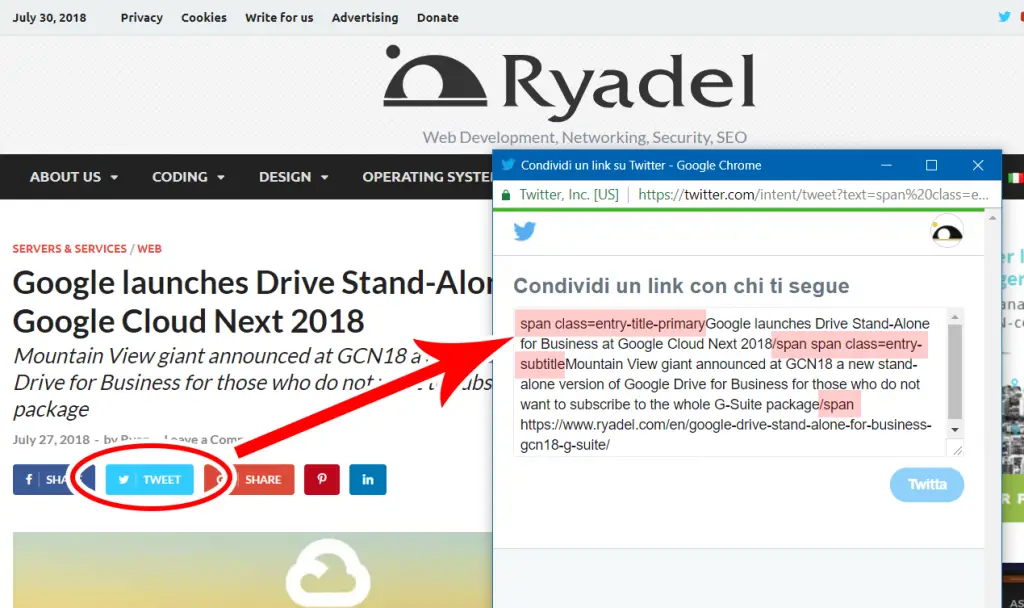Click the Italian flag language icon
Viewport: 1024px width, 608px height.
click(x=1015, y=178)
